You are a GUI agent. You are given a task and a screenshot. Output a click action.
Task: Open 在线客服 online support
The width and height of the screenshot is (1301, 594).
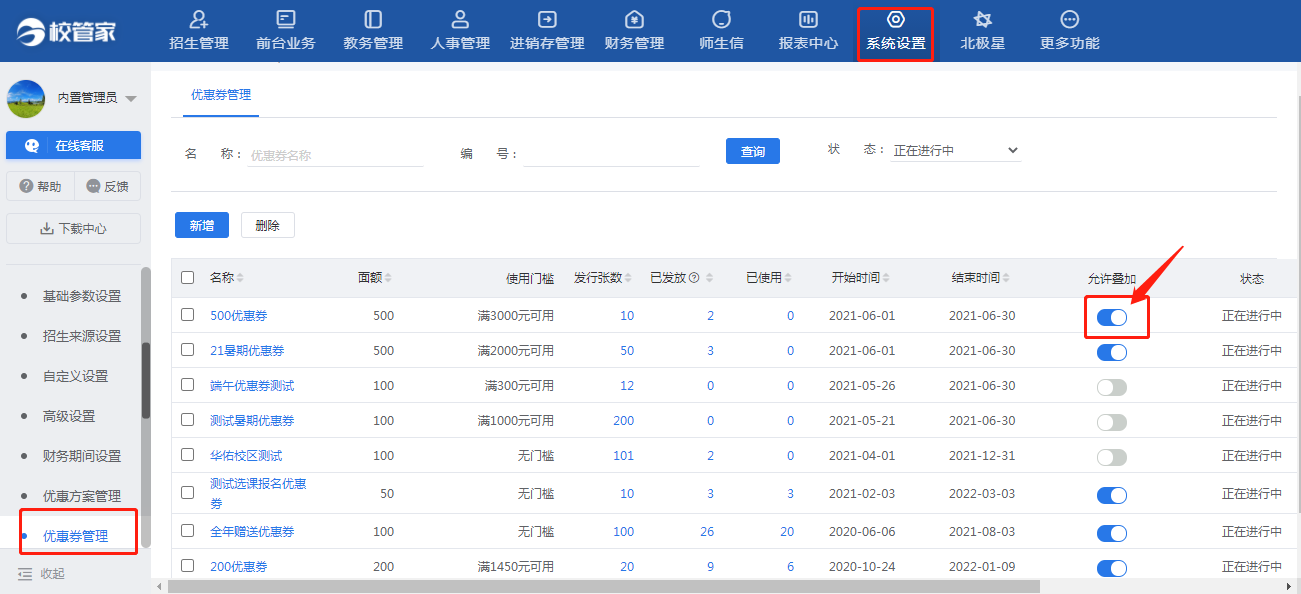point(73,145)
